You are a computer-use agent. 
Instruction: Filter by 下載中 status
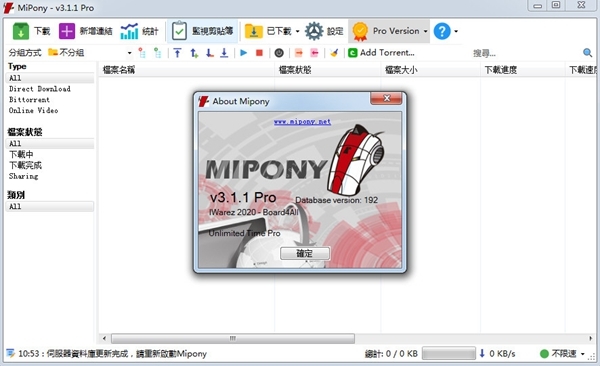(x=21, y=154)
